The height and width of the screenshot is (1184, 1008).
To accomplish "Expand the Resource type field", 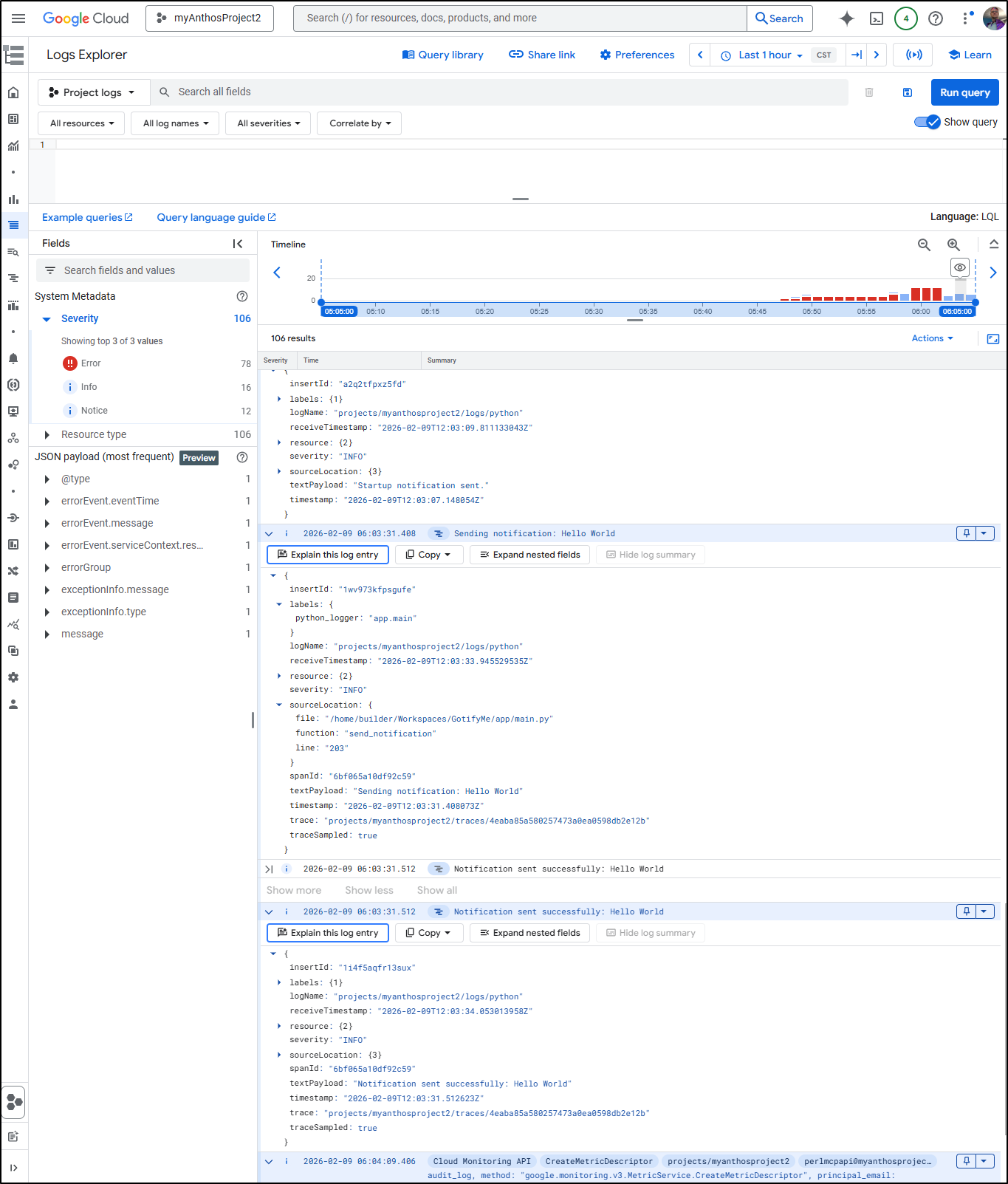I will 47,435.
